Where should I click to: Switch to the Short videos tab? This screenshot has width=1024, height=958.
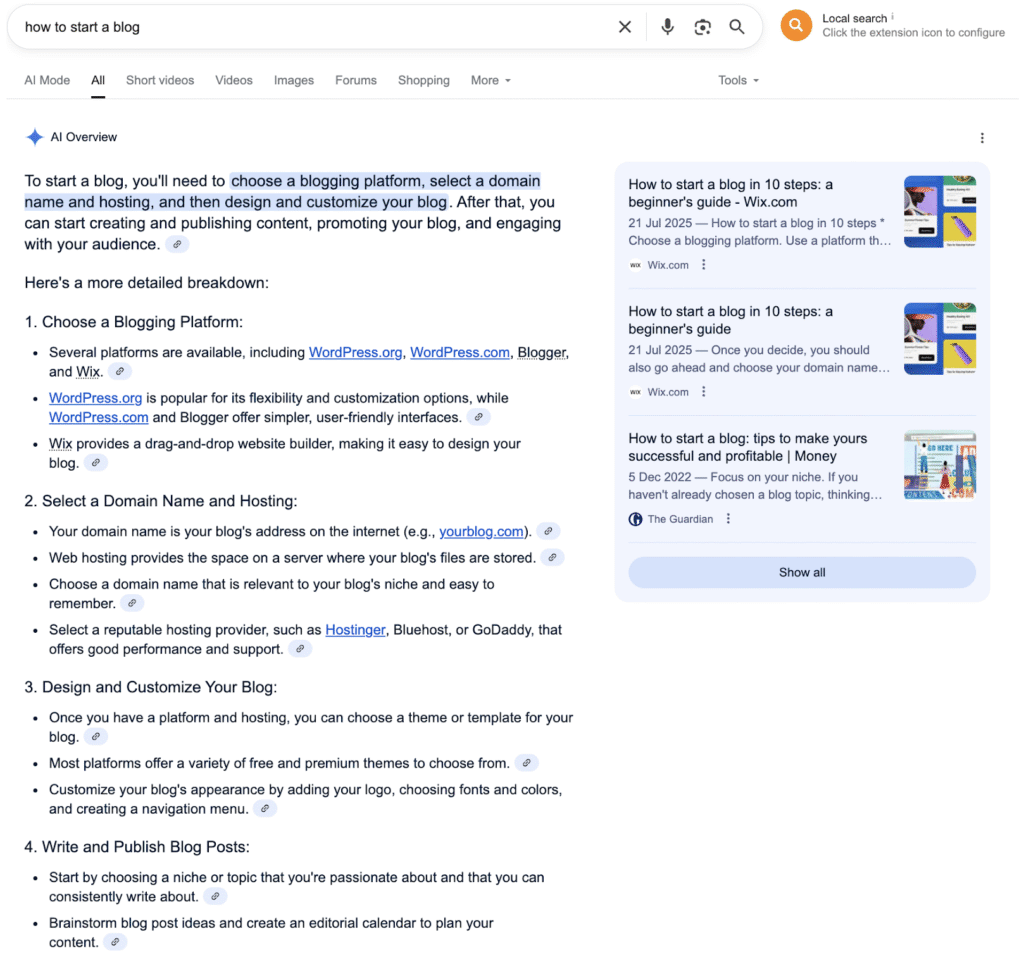[x=160, y=80]
